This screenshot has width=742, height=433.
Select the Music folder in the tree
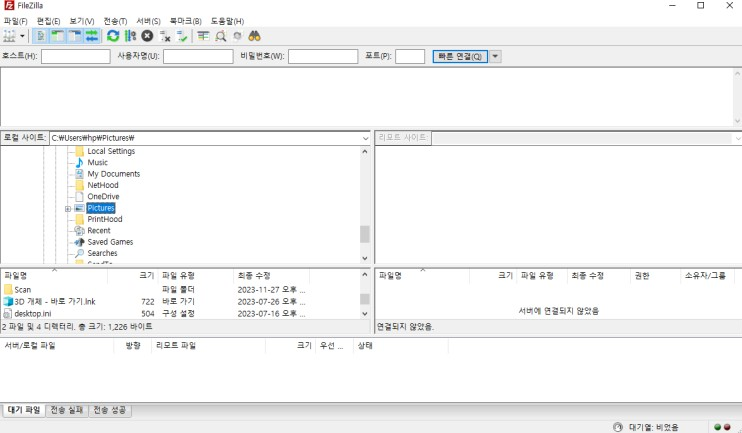[97, 162]
